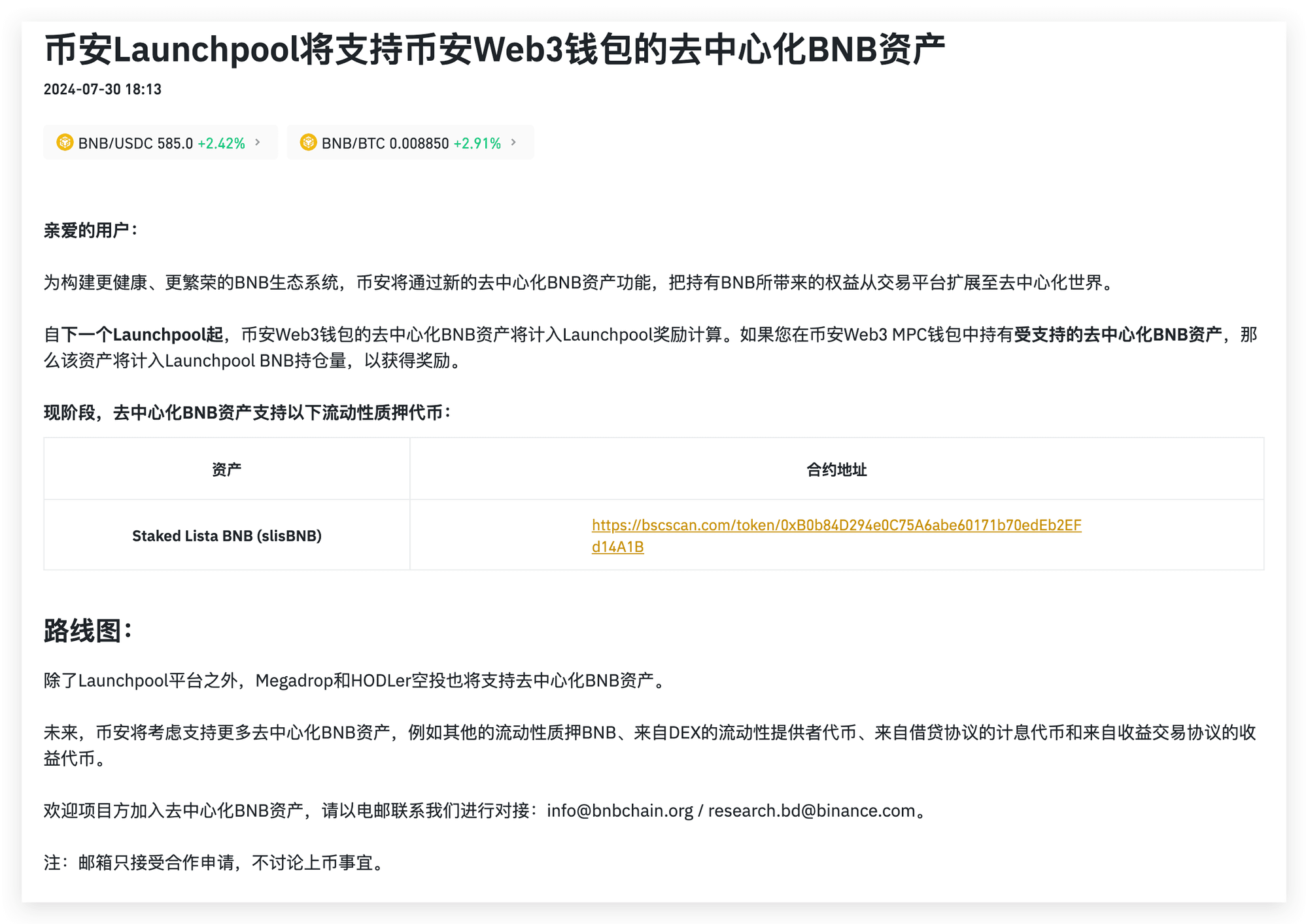Click the 路线图 section heading
The height and width of the screenshot is (924, 1308).
(88, 630)
